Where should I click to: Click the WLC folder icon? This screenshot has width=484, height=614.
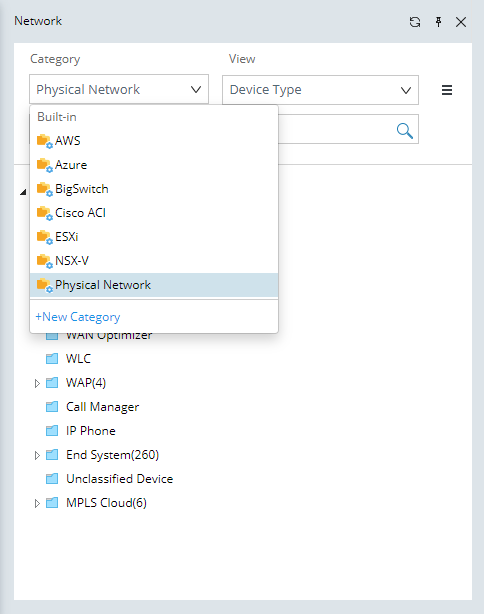(x=52, y=359)
